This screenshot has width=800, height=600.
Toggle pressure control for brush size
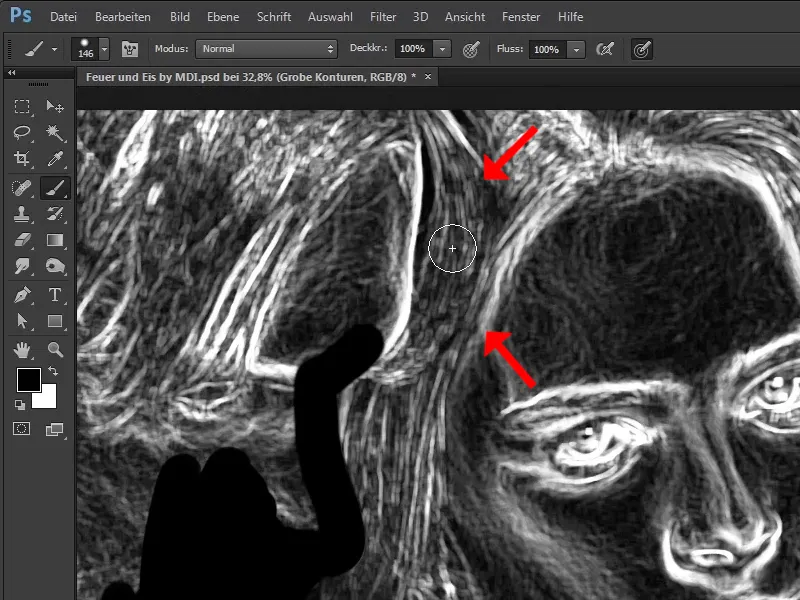pyautogui.click(x=642, y=49)
